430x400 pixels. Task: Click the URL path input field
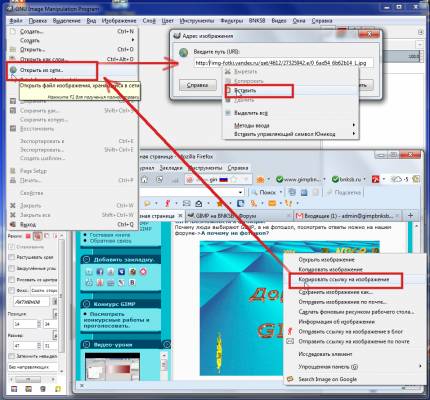[x=283, y=63]
